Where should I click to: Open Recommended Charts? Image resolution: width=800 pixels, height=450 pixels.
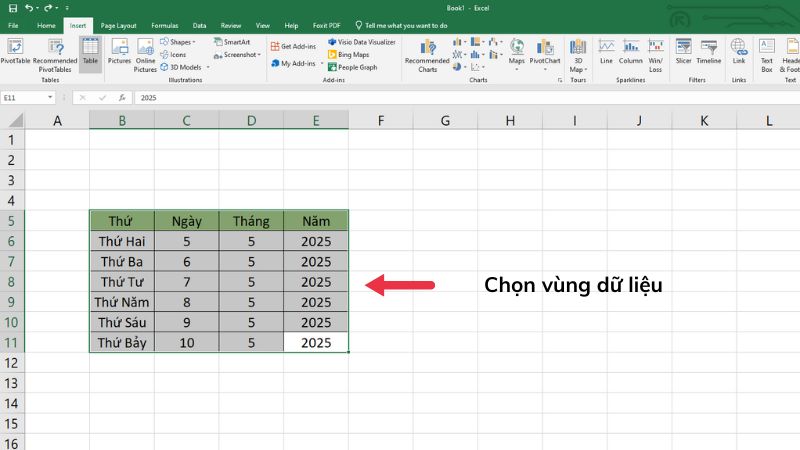pyautogui.click(x=427, y=54)
